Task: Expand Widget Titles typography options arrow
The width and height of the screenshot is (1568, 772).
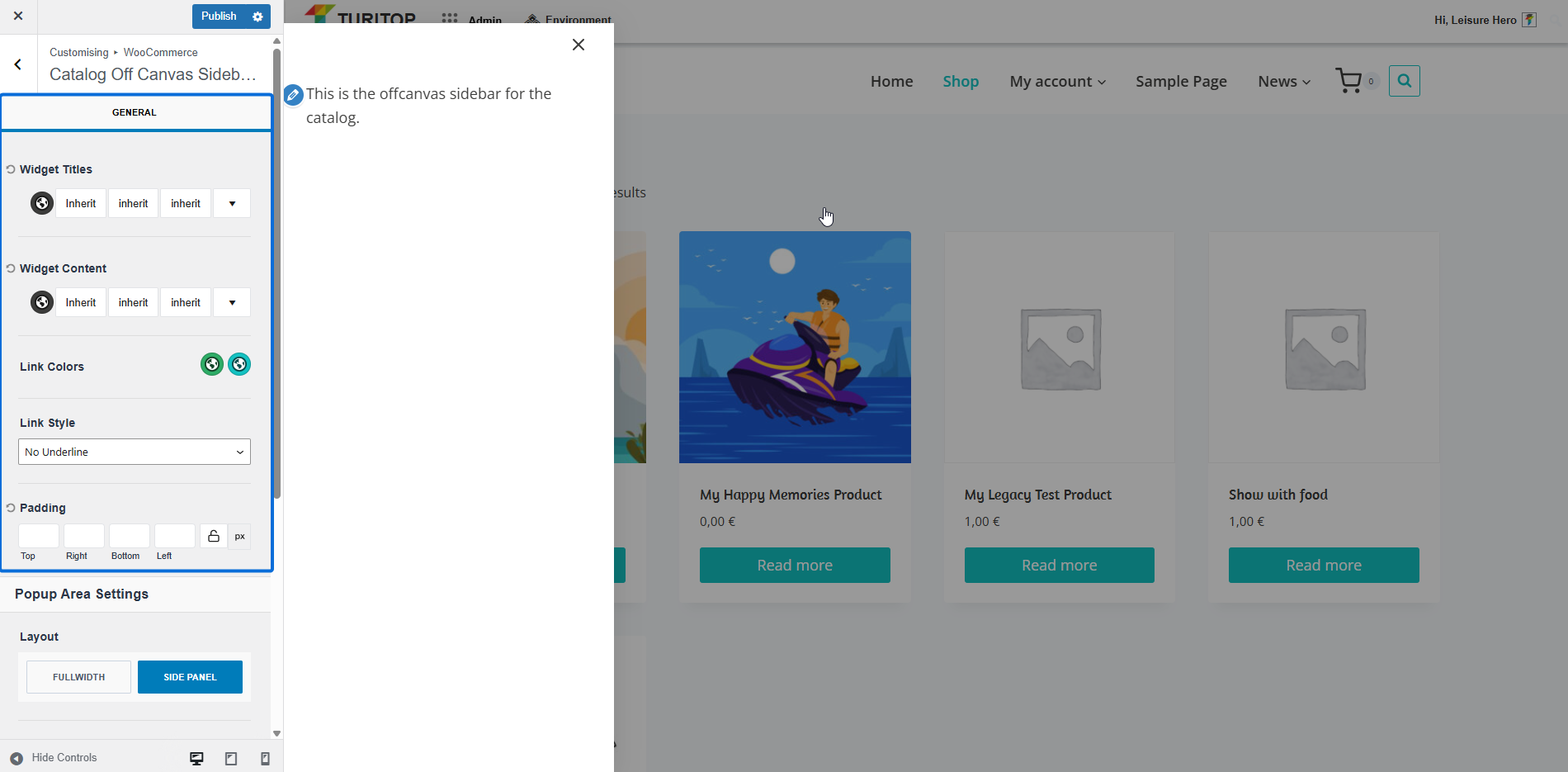Action: click(232, 203)
